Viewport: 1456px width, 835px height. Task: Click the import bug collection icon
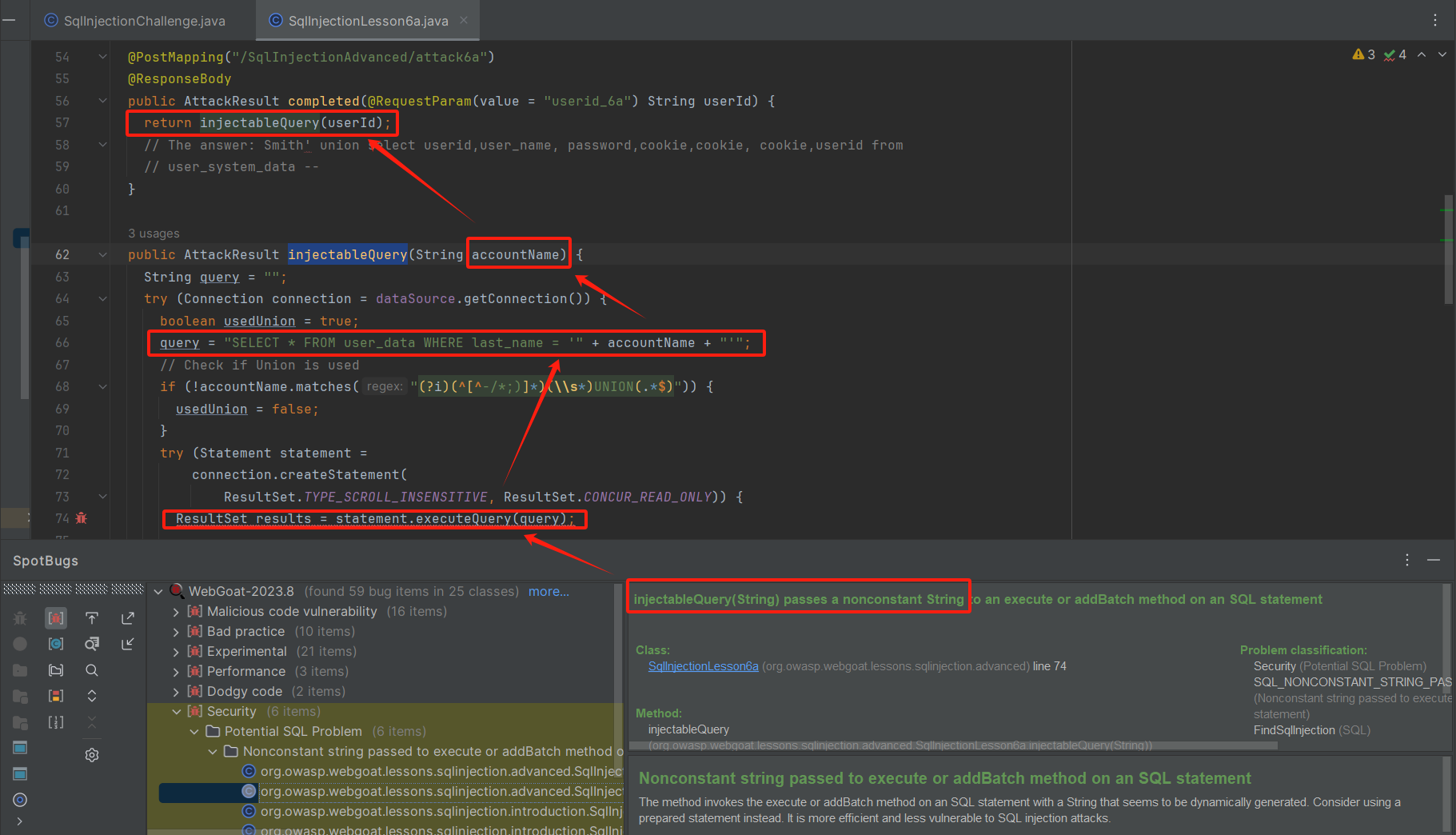(x=128, y=644)
